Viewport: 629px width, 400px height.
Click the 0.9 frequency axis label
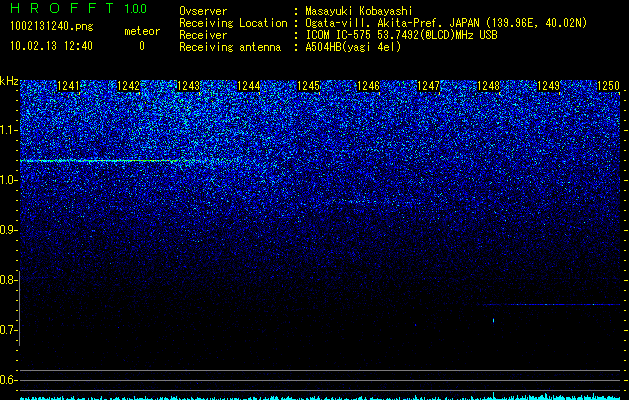(8, 230)
